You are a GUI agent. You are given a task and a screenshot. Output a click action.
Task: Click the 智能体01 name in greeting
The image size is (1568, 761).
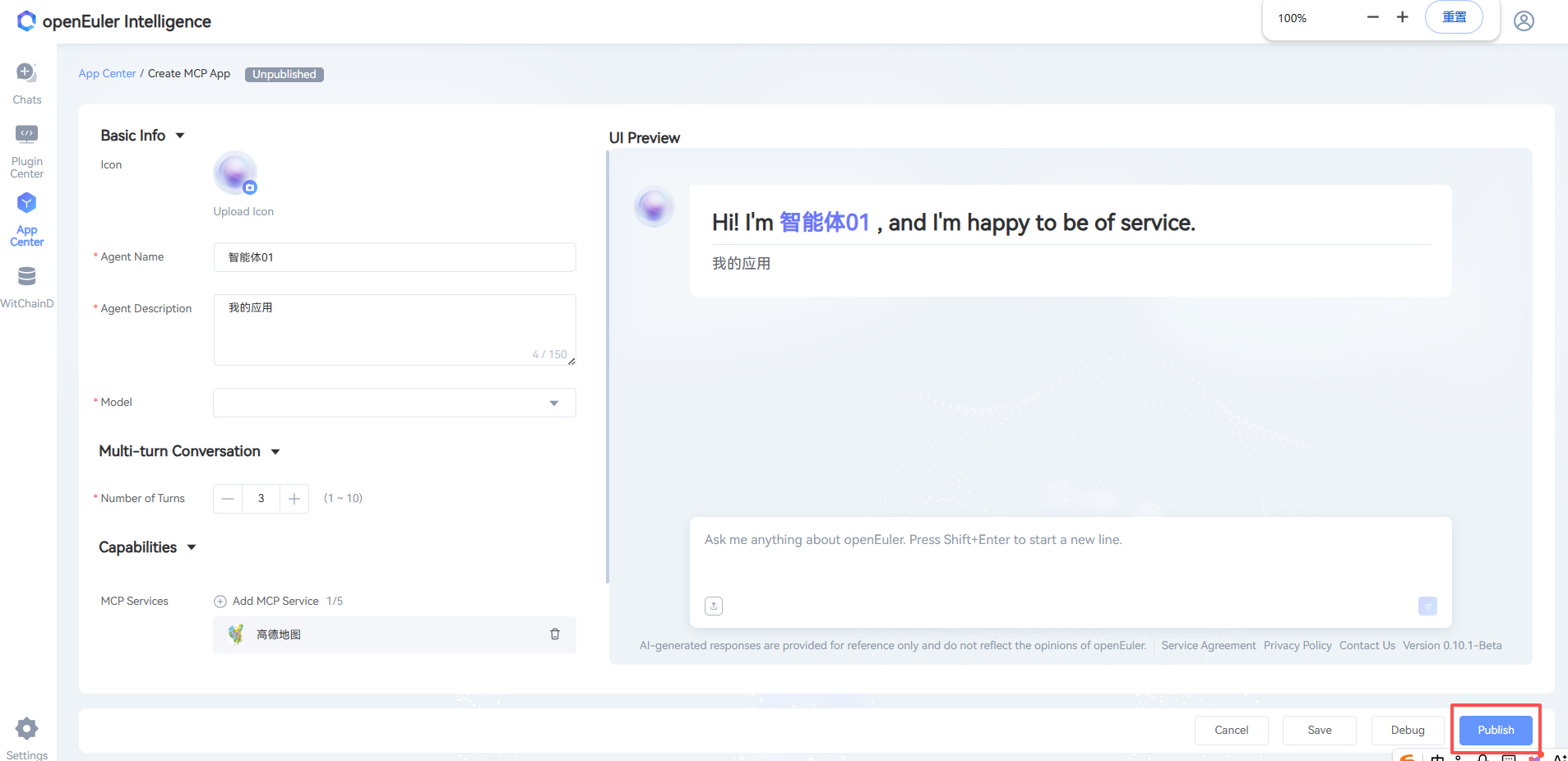[x=824, y=223]
